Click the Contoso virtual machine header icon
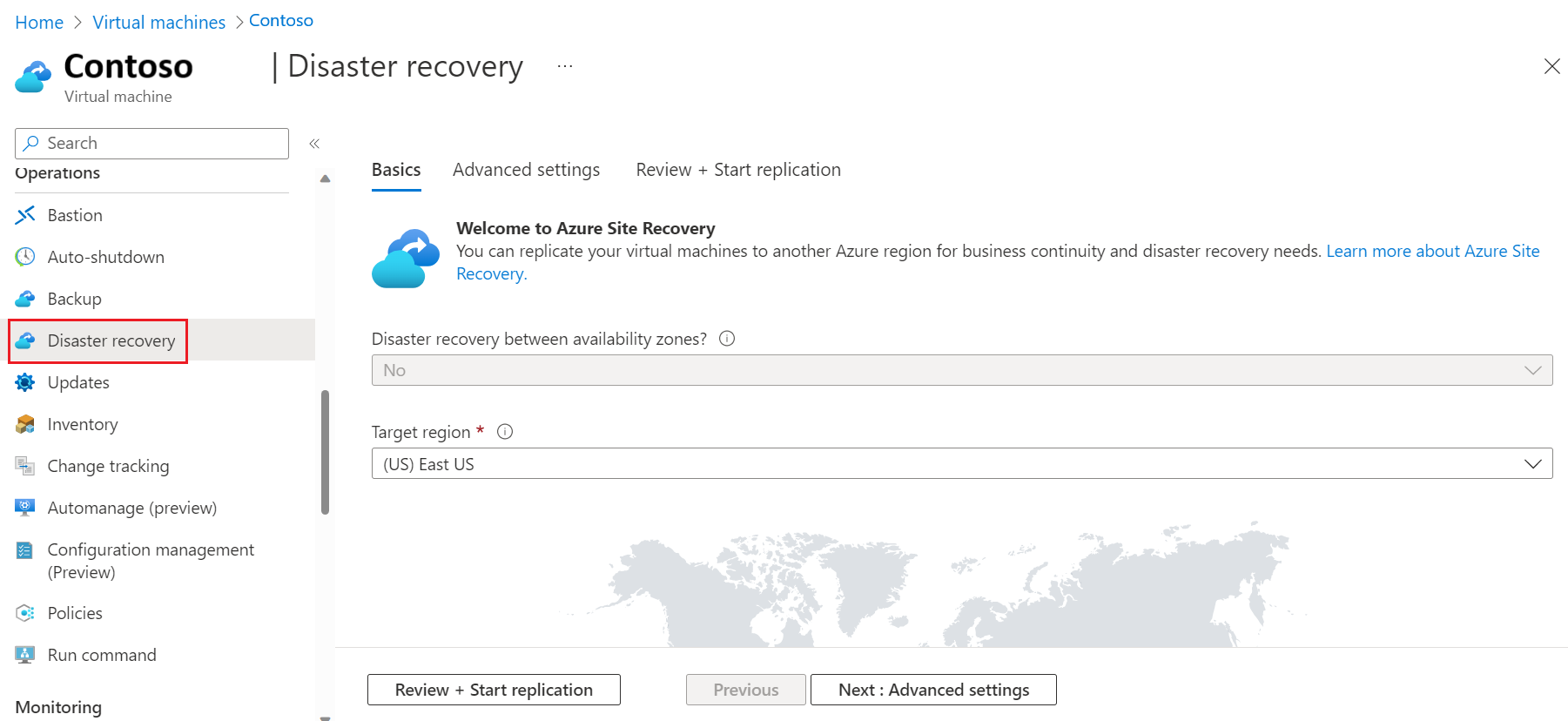 [33, 77]
